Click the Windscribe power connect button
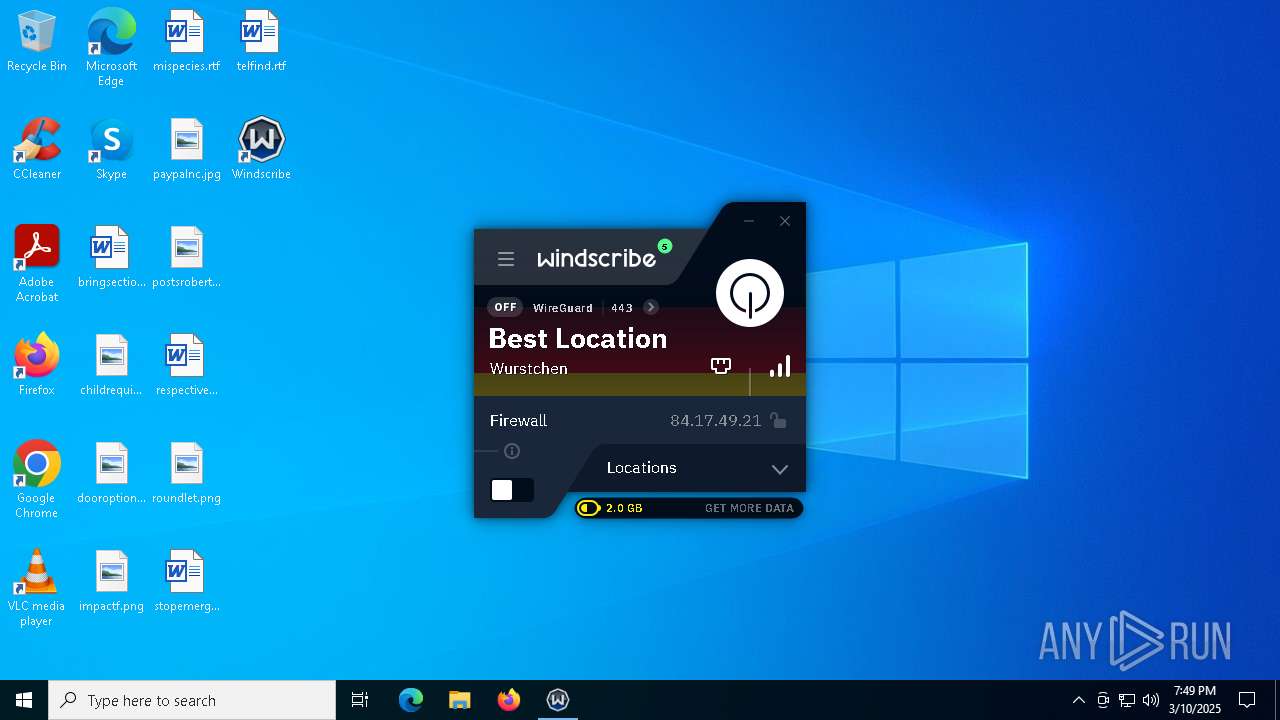 [750, 293]
